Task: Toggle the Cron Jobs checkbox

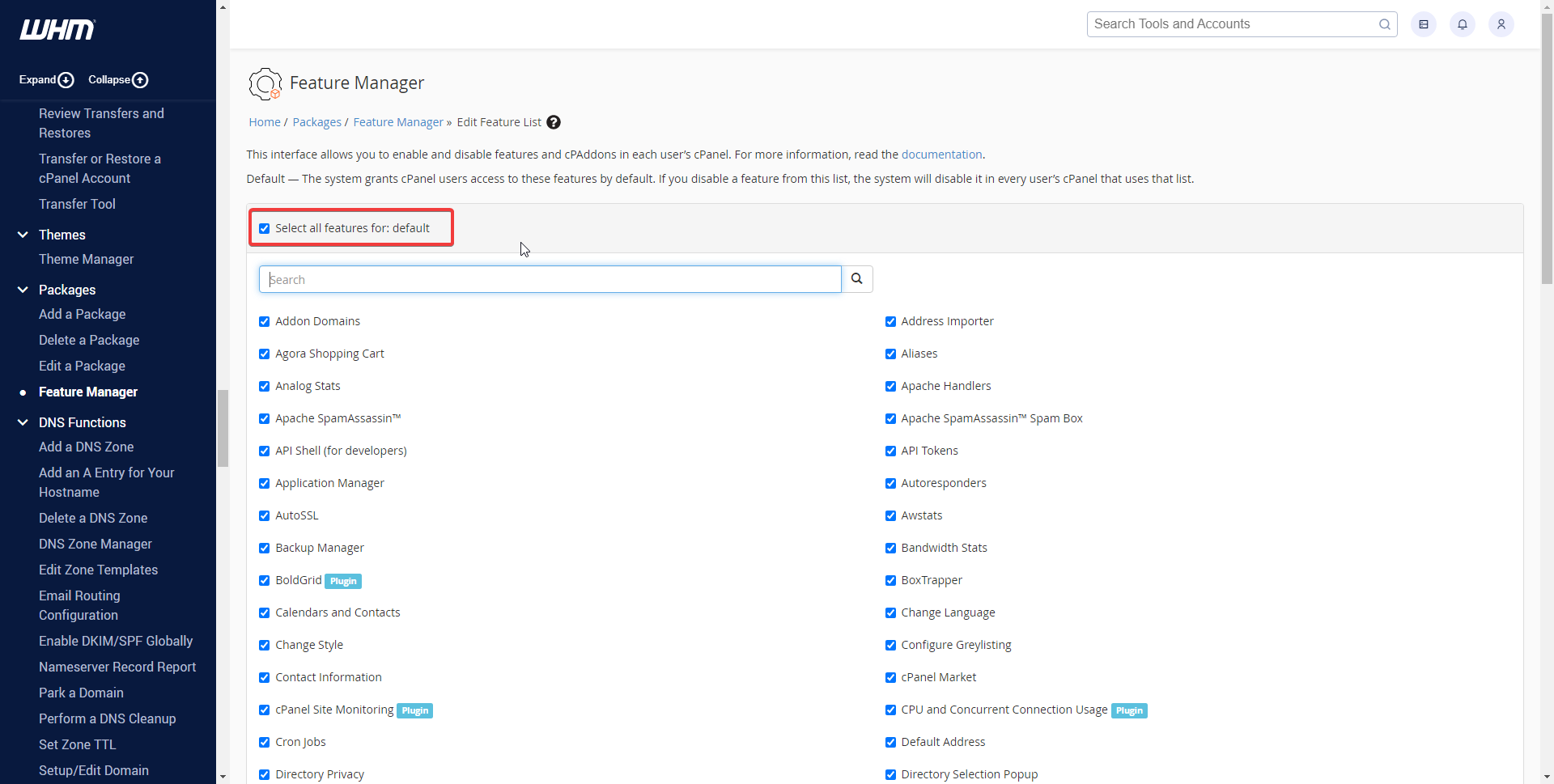Action: [264, 742]
